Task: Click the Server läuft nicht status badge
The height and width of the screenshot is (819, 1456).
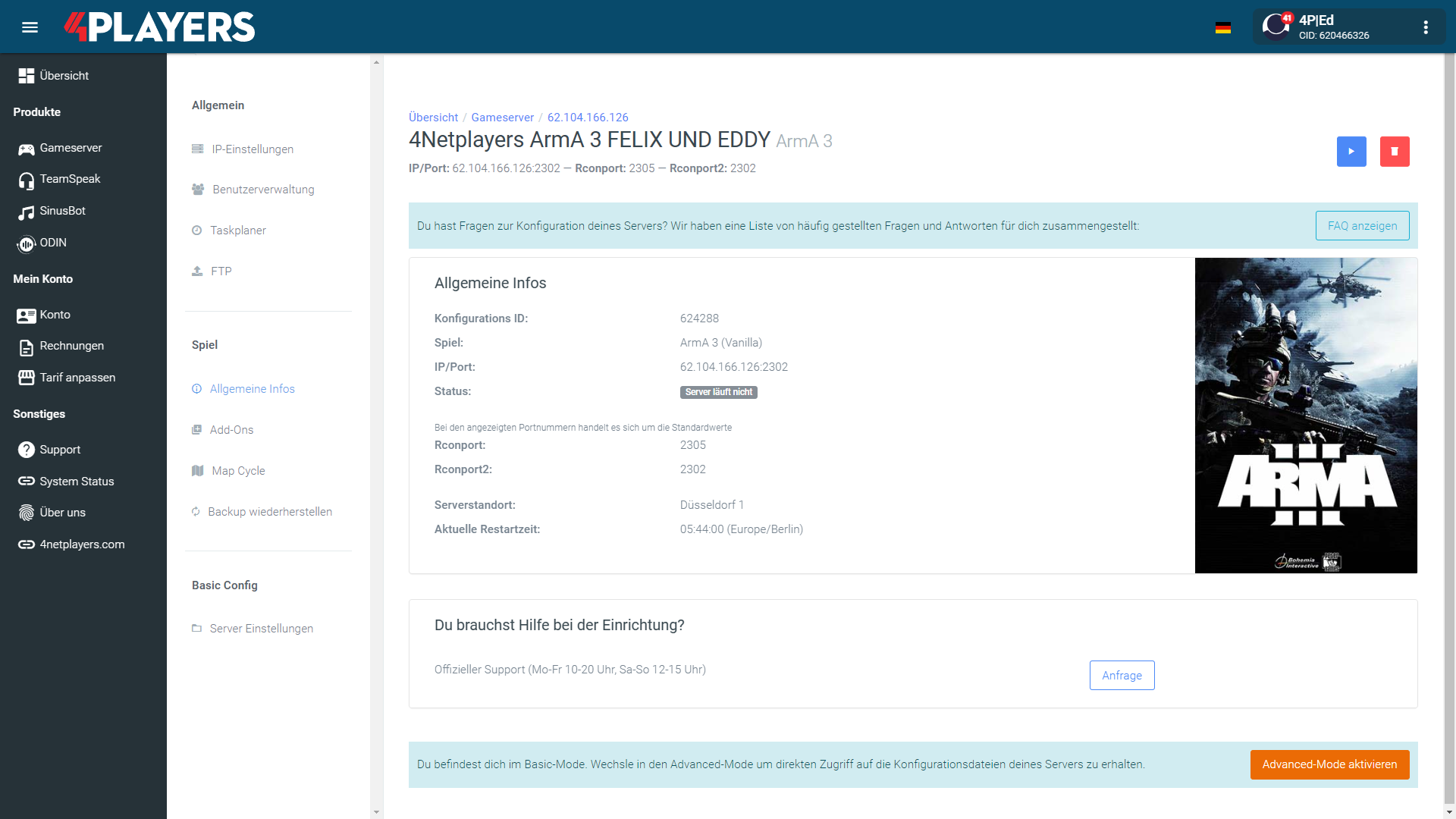Action: 718,392
